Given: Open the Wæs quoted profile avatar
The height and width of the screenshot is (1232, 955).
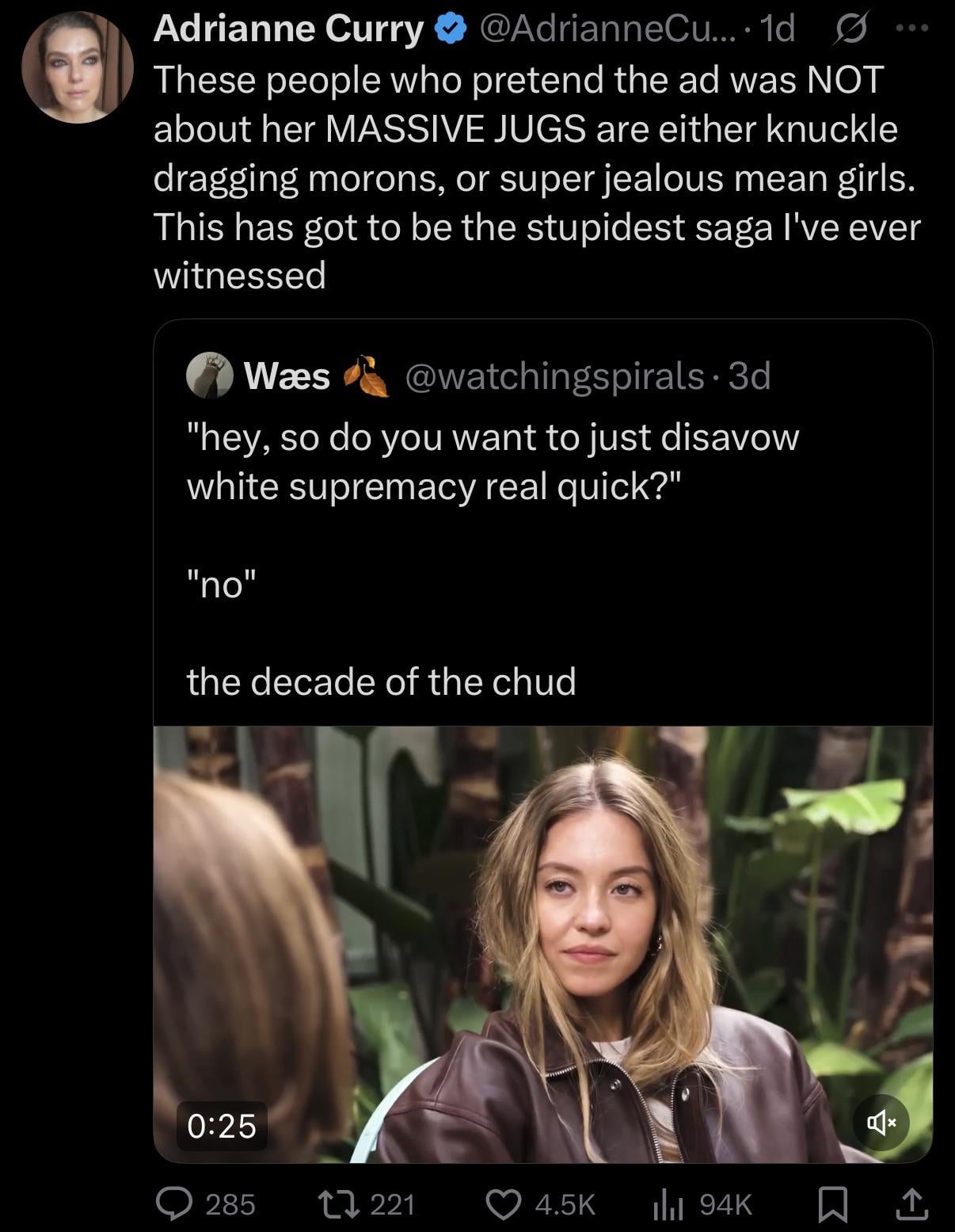Looking at the screenshot, I should click(209, 376).
